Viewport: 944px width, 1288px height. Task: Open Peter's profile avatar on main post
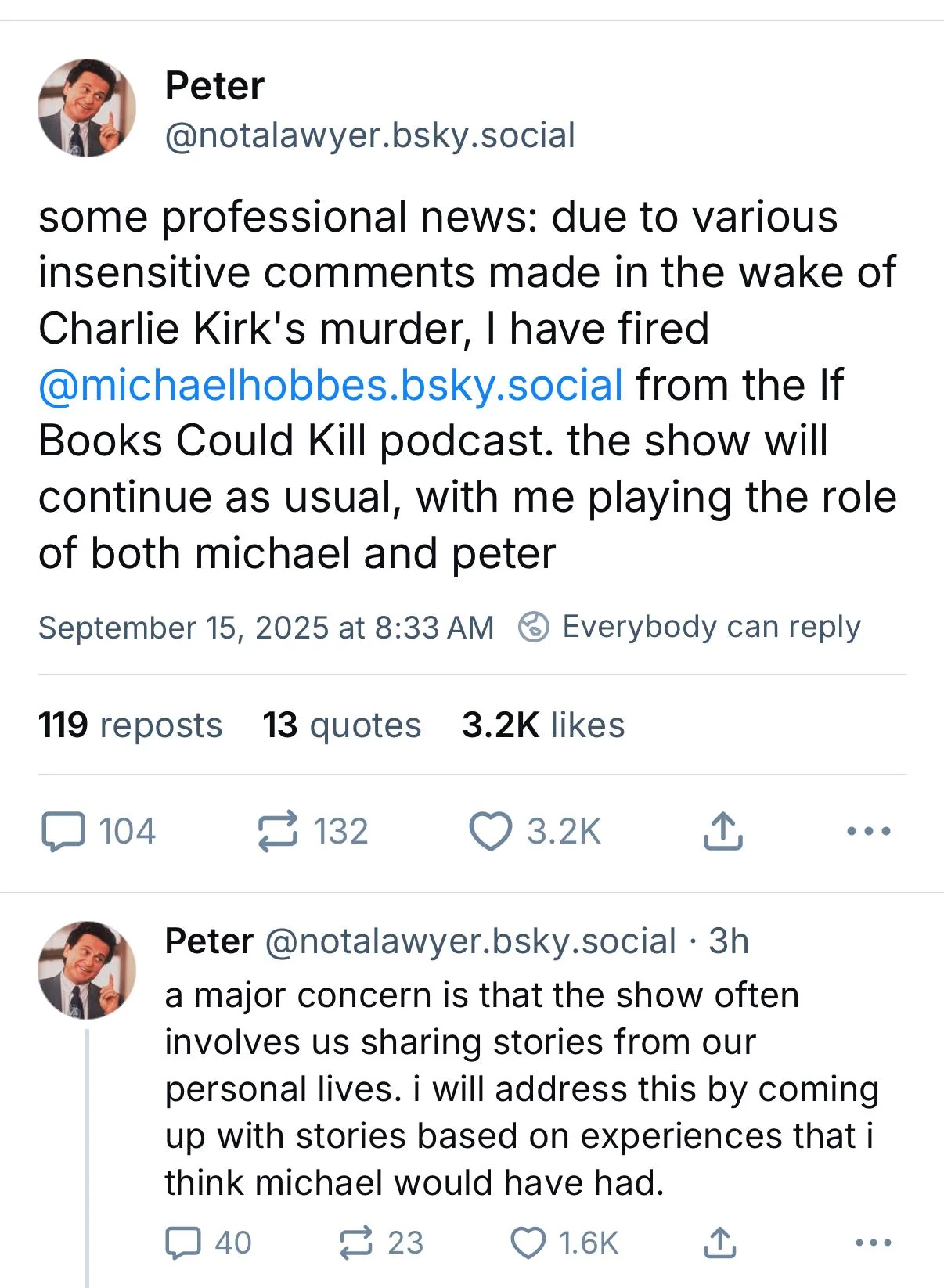[87, 108]
